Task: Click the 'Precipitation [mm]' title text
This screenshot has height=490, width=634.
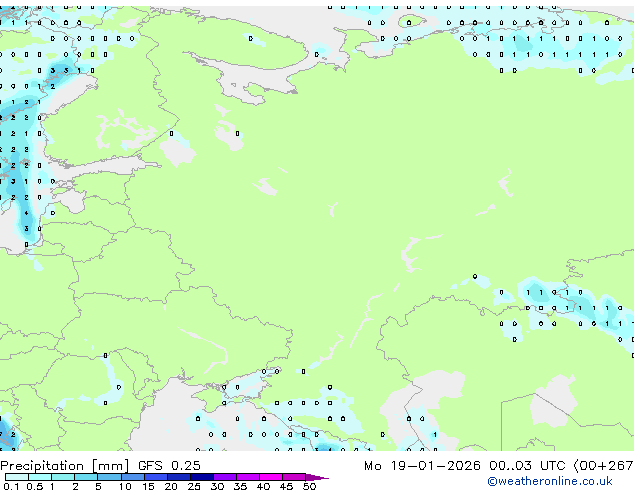Action: pos(65,466)
